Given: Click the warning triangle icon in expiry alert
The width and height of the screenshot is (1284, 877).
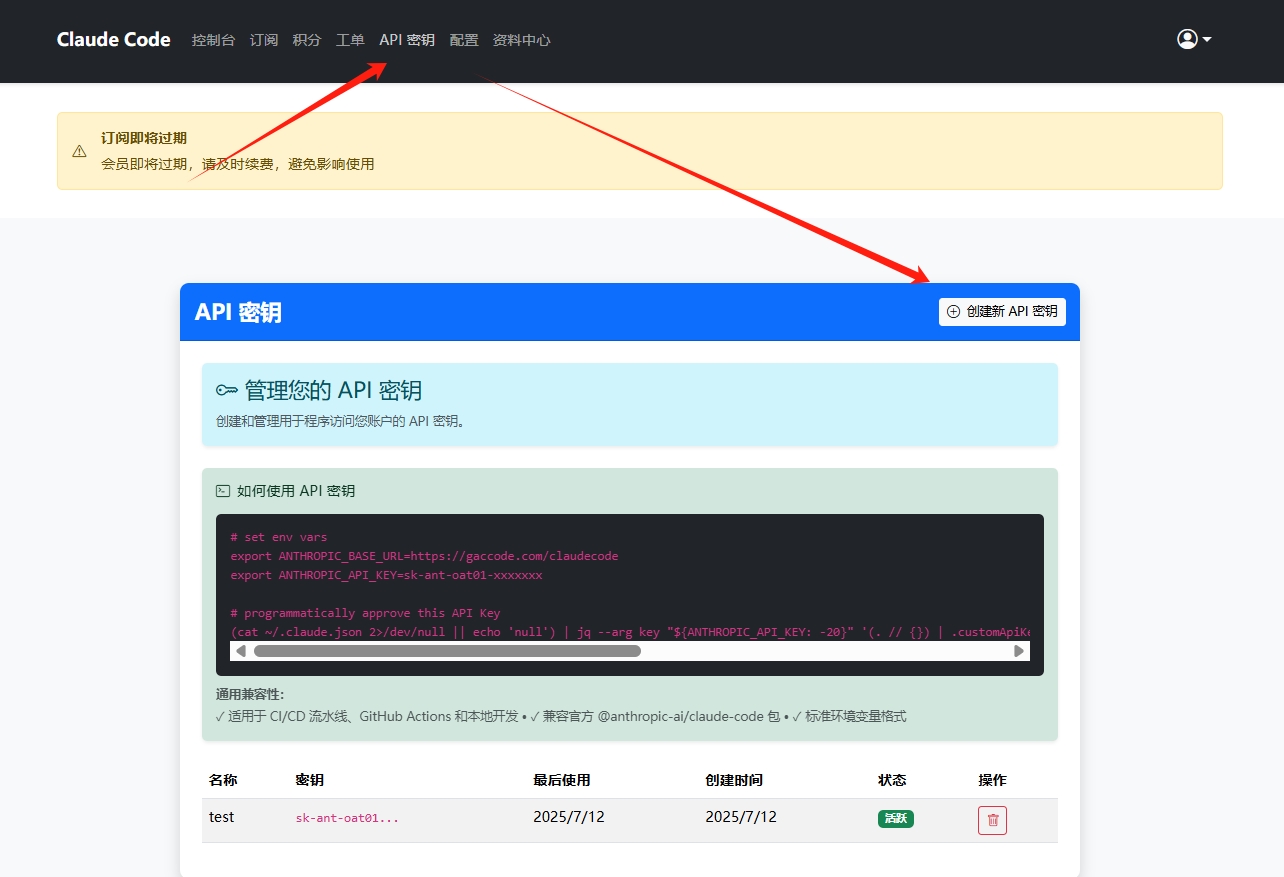Looking at the screenshot, I should click(80, 151).
